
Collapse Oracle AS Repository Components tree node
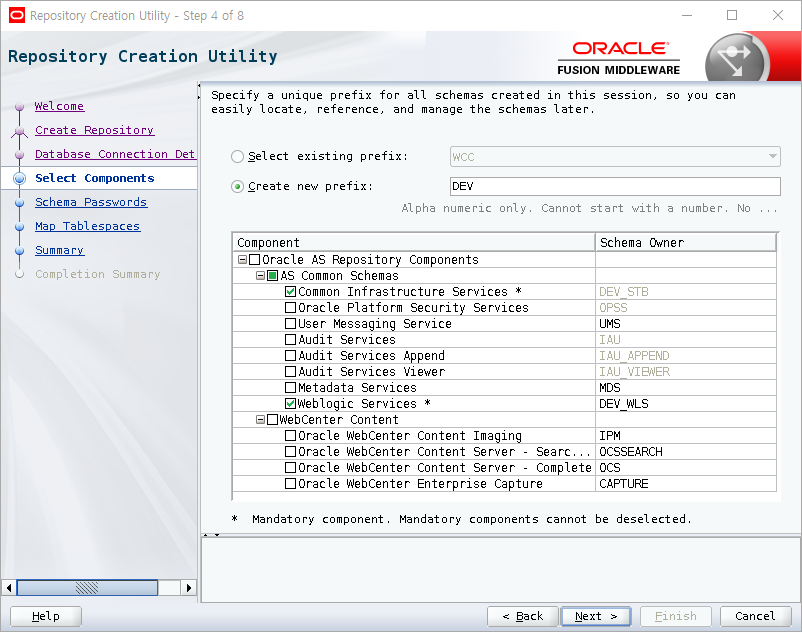tap(242, 260)
